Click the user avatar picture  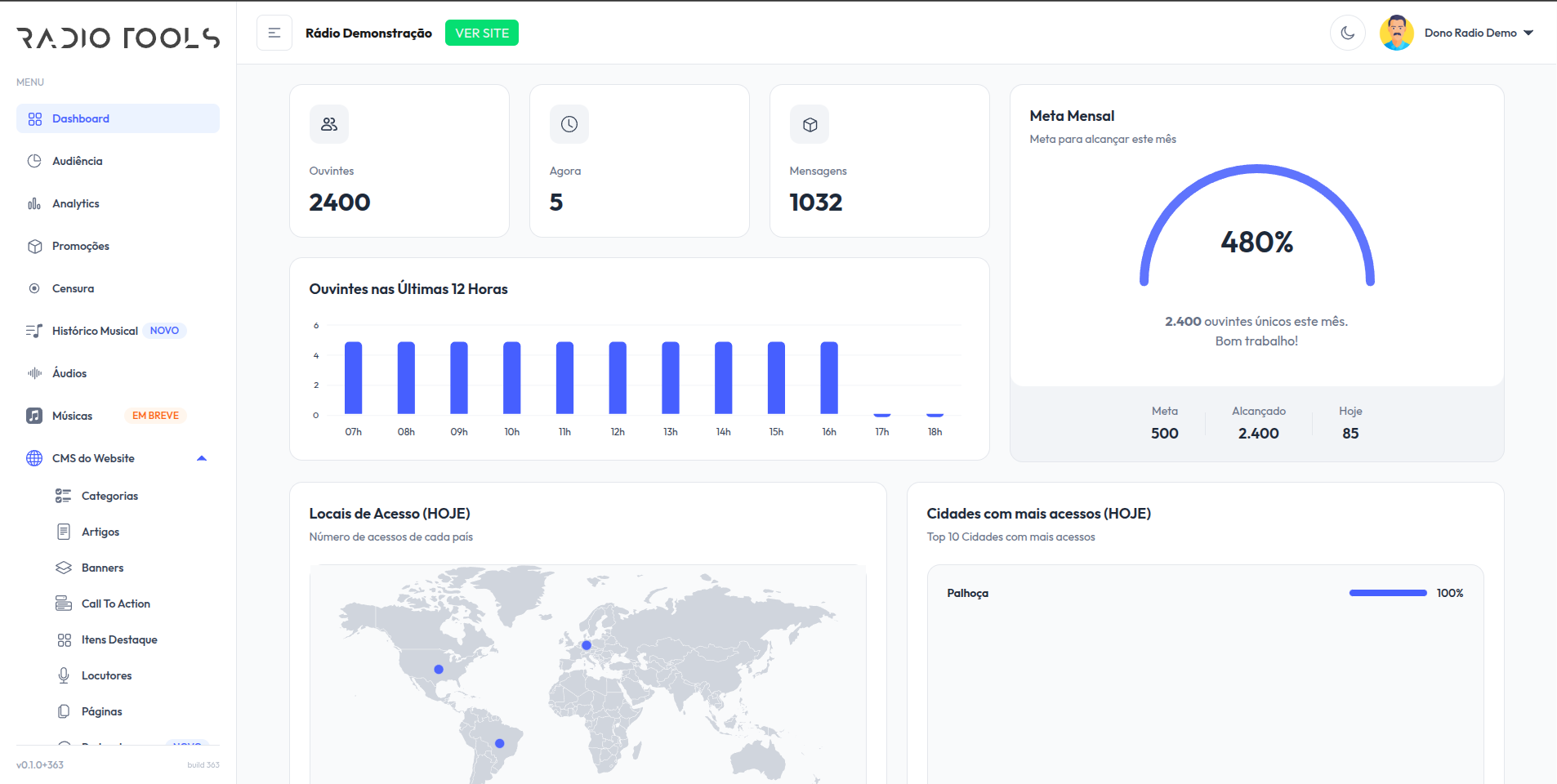pyautogui.click(x=1396, y=33)
